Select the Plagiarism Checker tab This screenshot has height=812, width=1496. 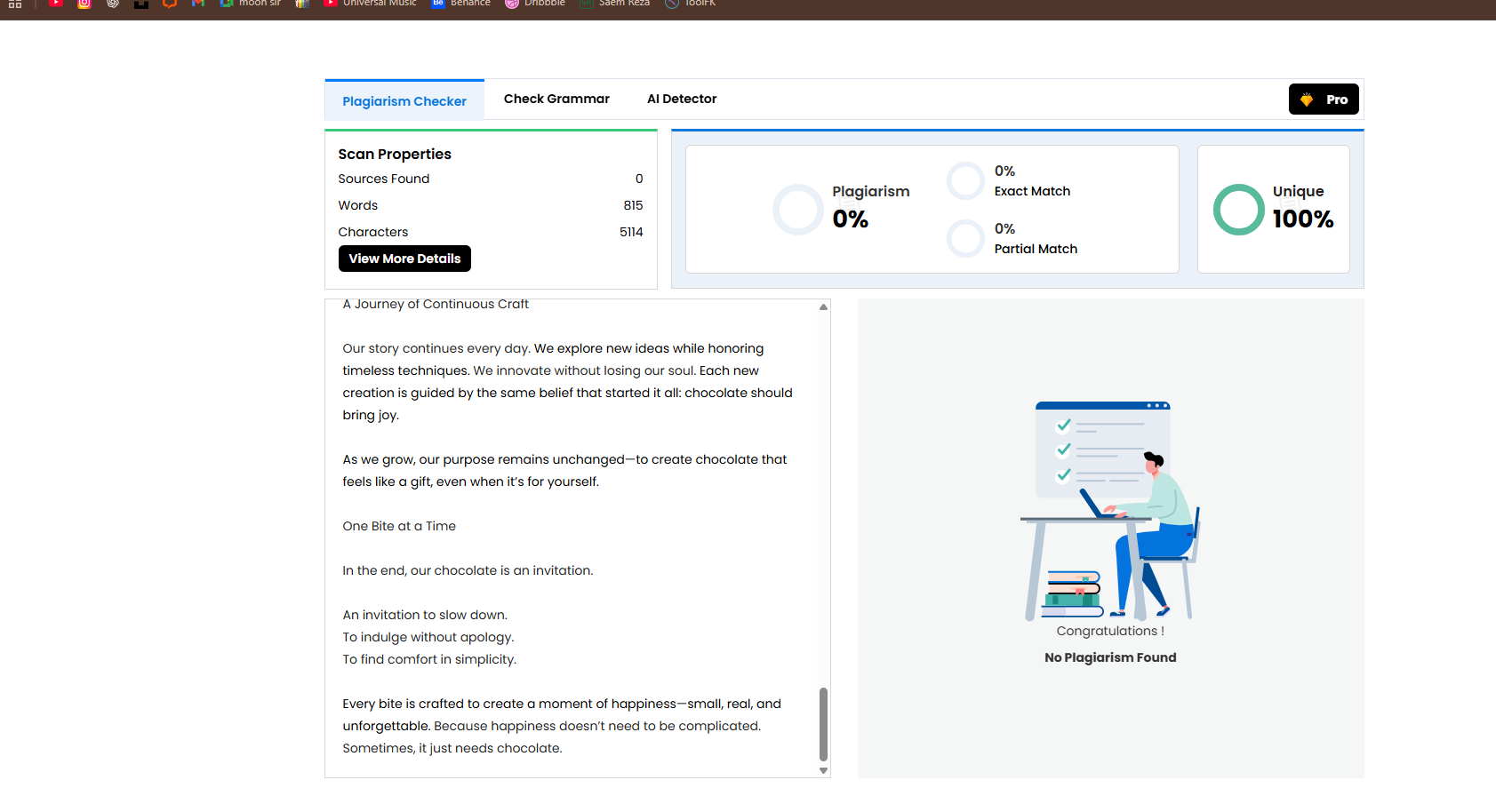(404, 100)
